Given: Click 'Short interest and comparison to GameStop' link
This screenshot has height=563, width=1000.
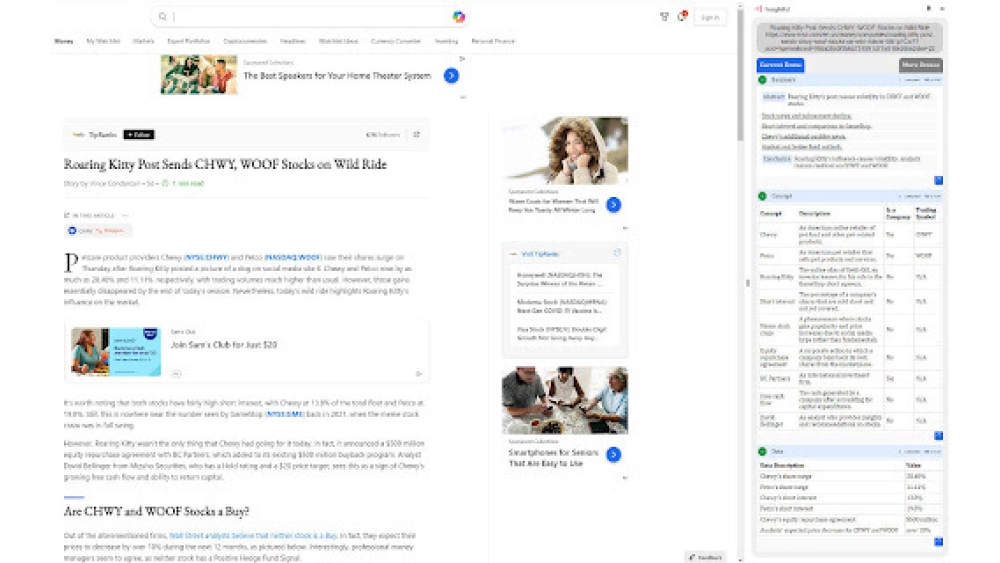Looking at the screenshot, I should click(816, 126).
